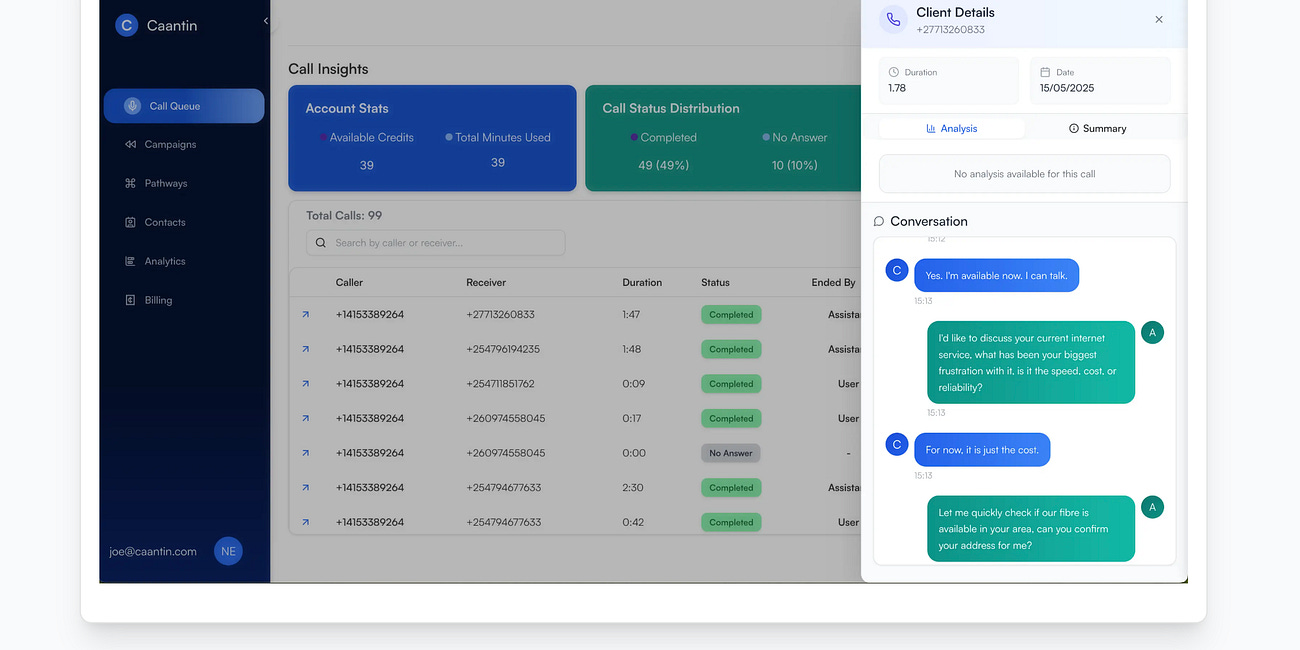Open details arrow for the No Answer call

click(x=305, y=453)
